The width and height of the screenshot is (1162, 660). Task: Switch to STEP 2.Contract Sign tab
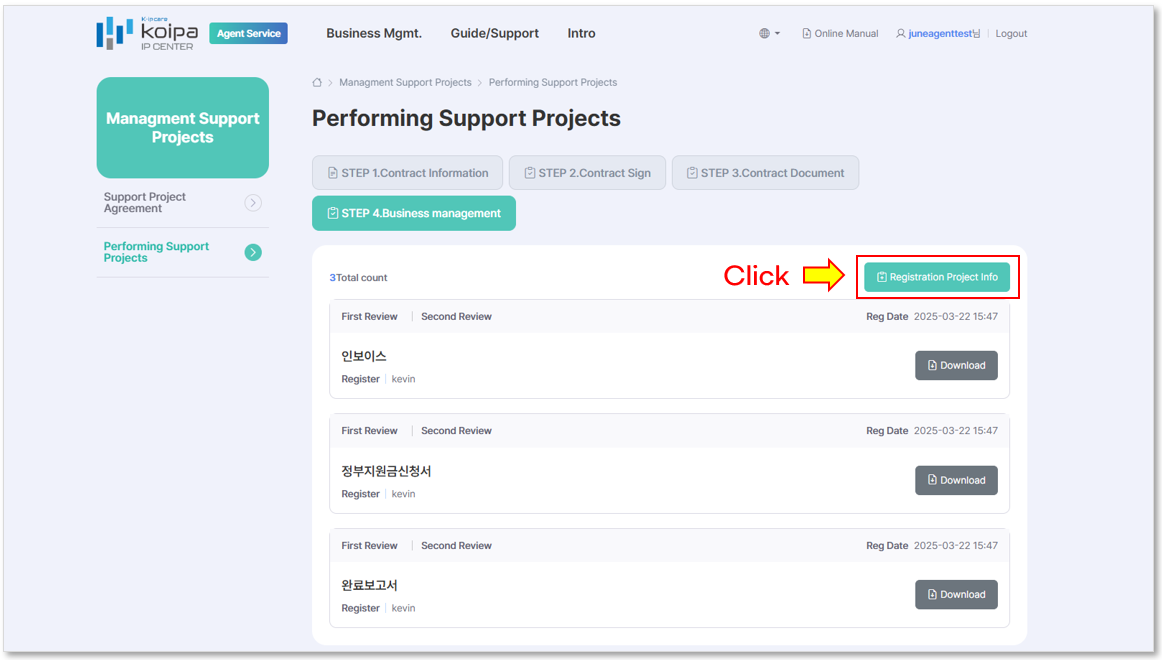point(588,173)
